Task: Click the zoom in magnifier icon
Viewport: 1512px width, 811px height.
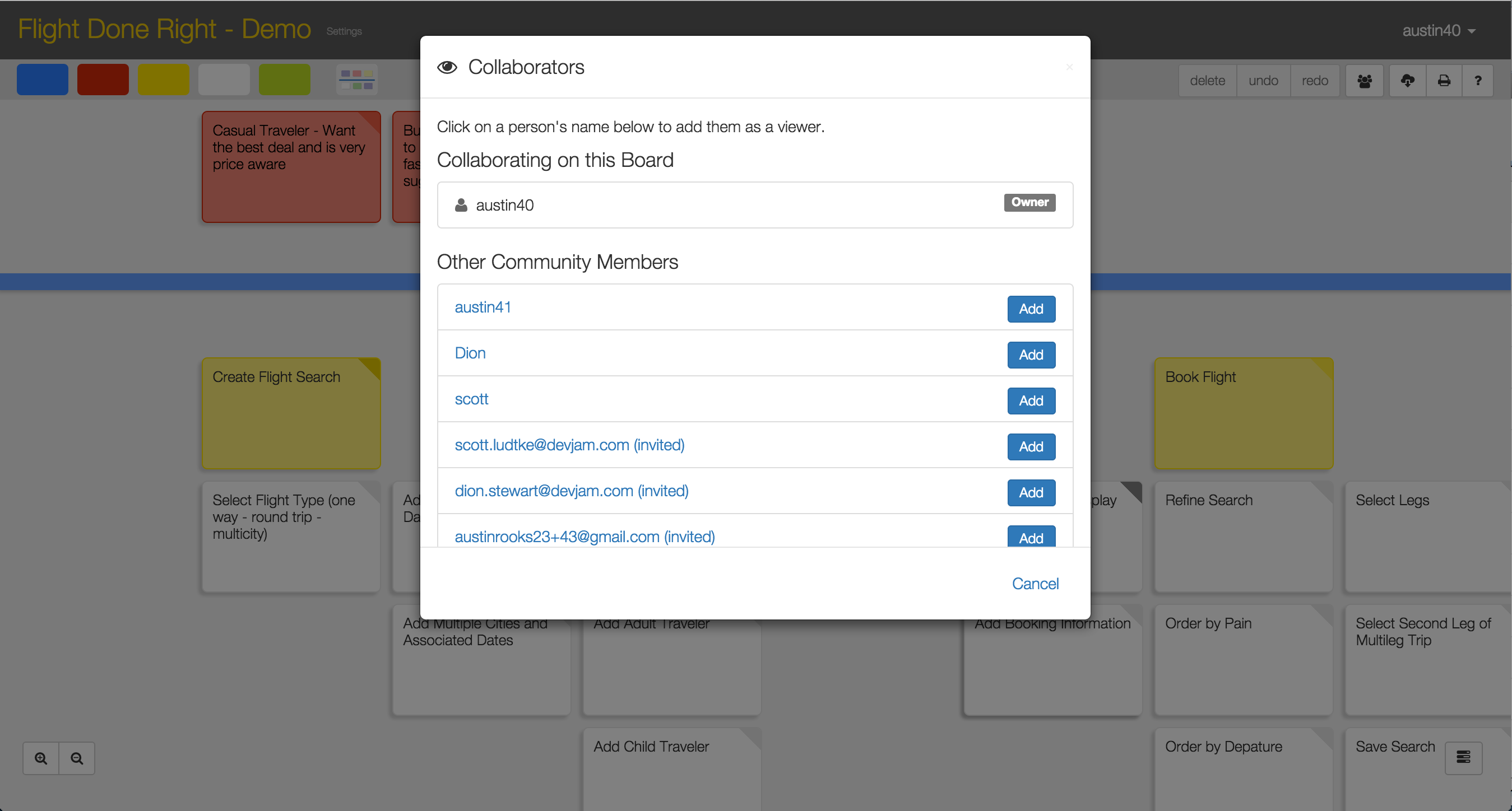Action: (41, 758)
